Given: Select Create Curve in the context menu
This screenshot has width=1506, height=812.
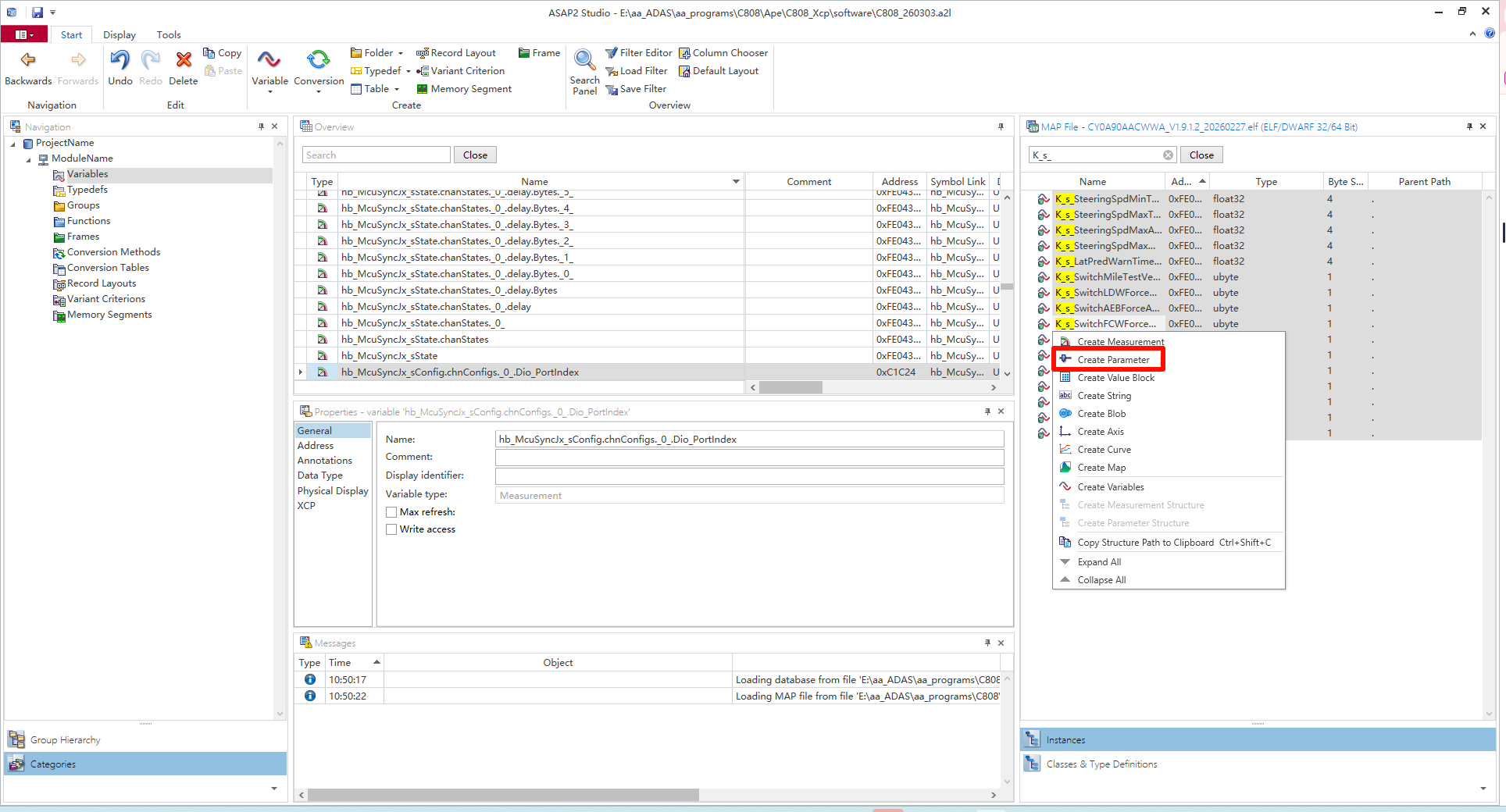Looking at the screenshot, I should (x=1104, y=450).
